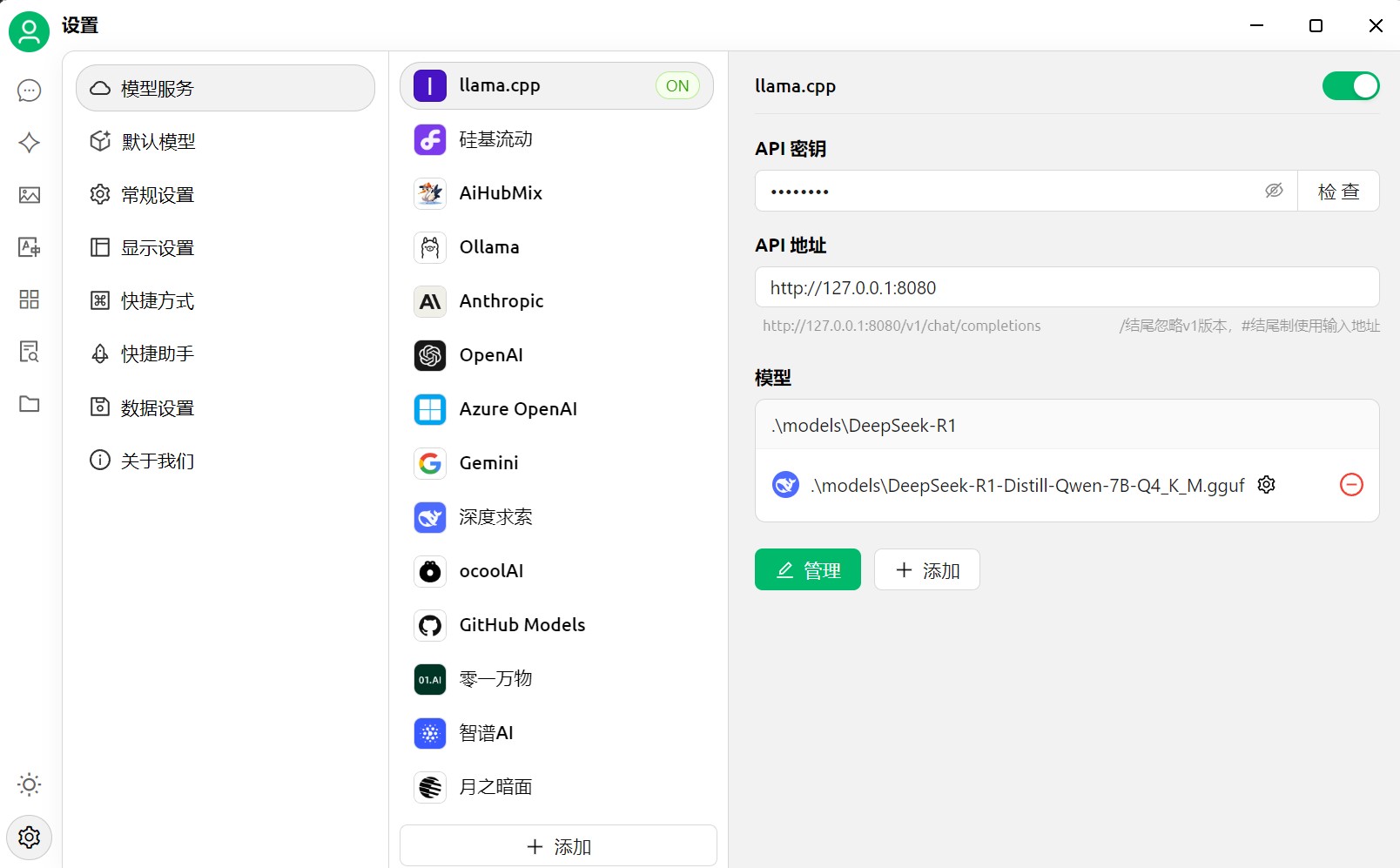Image resolution: width=1400 pixels, height=868 pixels.
Task: Open the files folder sidebar icon
Action: pos(30,404)
